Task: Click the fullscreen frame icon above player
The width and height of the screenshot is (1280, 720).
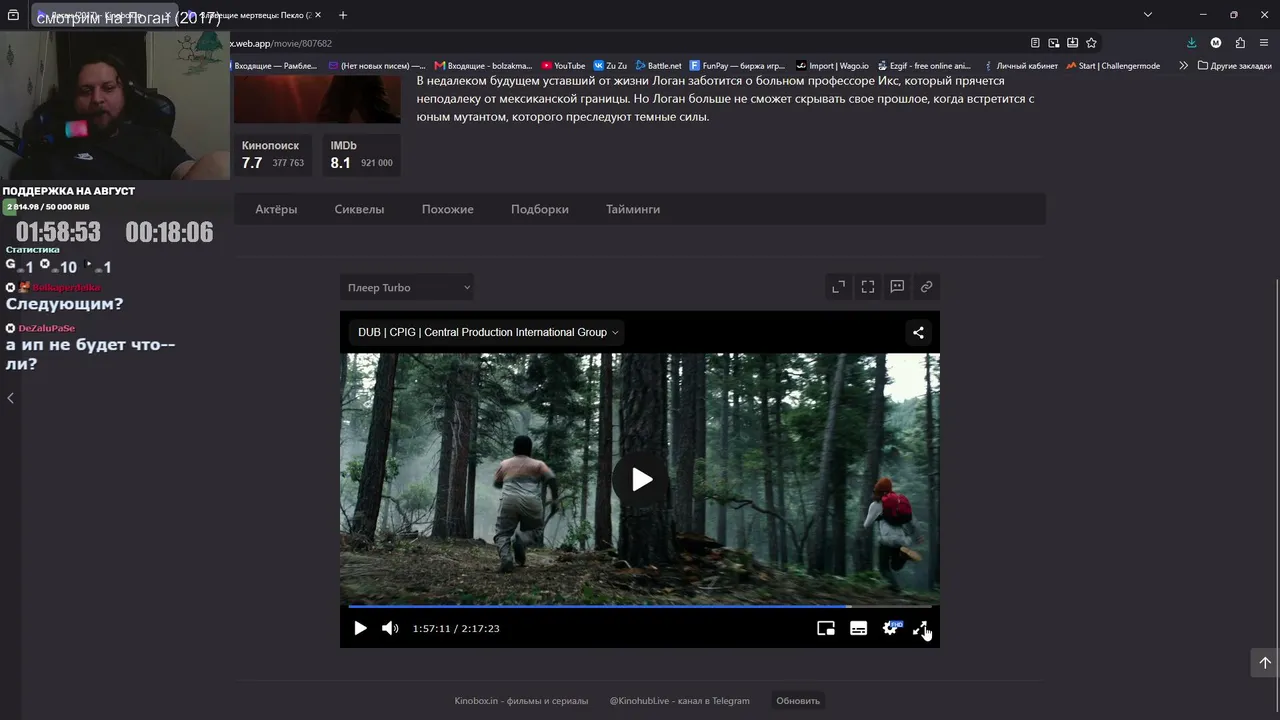Action: pyautogui.click(x=868, y=287)
